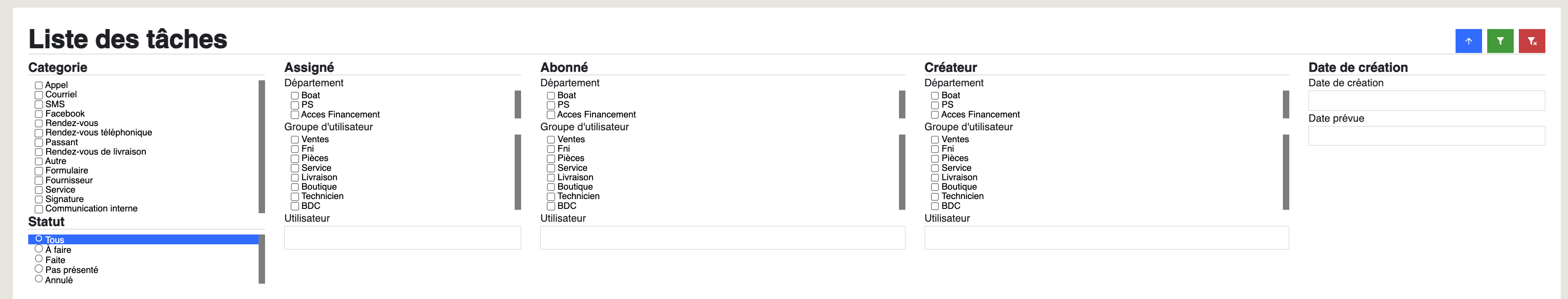The width and height of the screenshot is (1568, 299).
Task: Enable the Facebook category checkbox
Action: click(x=38, y=114)
